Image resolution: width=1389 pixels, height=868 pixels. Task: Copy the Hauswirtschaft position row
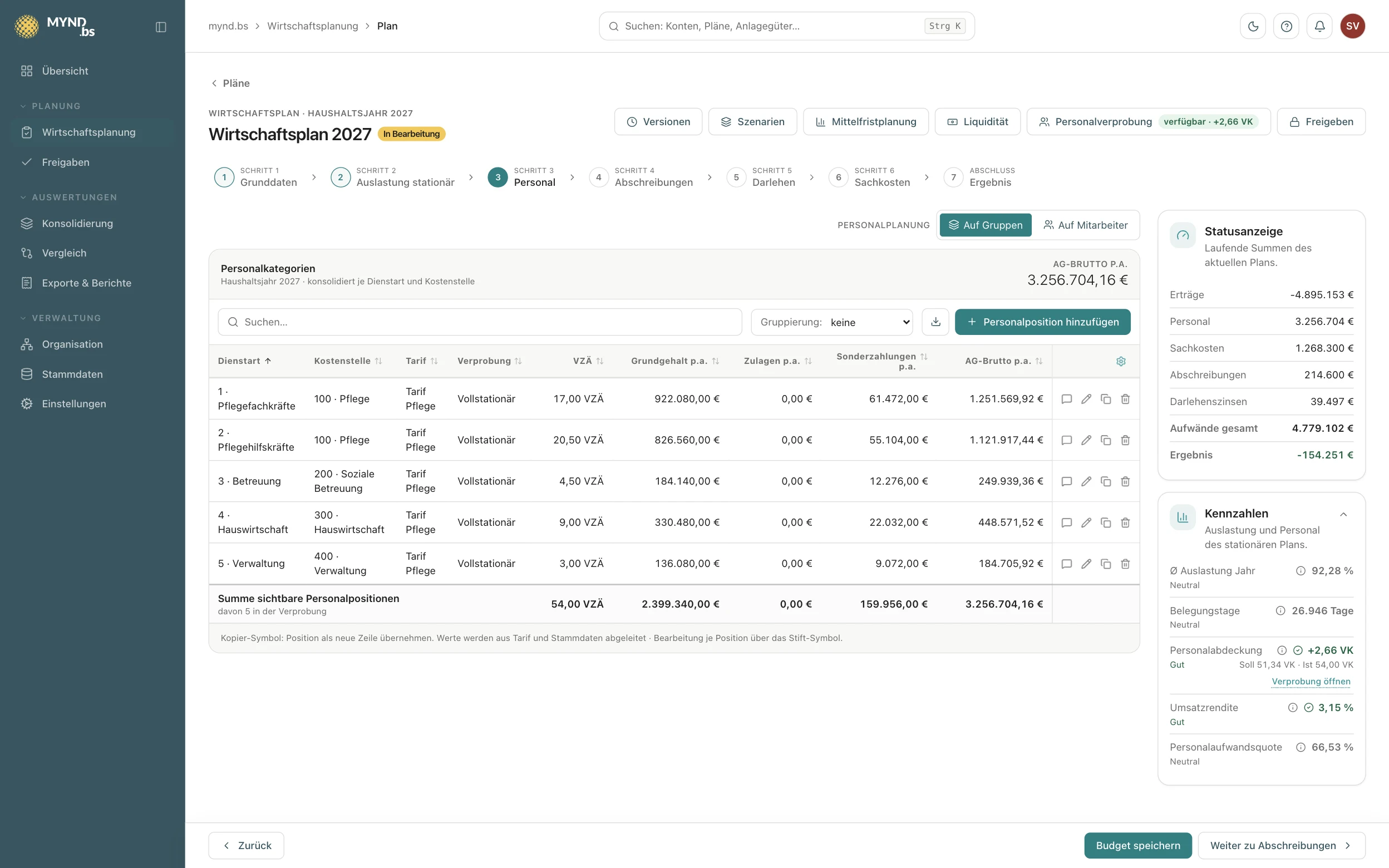[x=1105, y=522]
